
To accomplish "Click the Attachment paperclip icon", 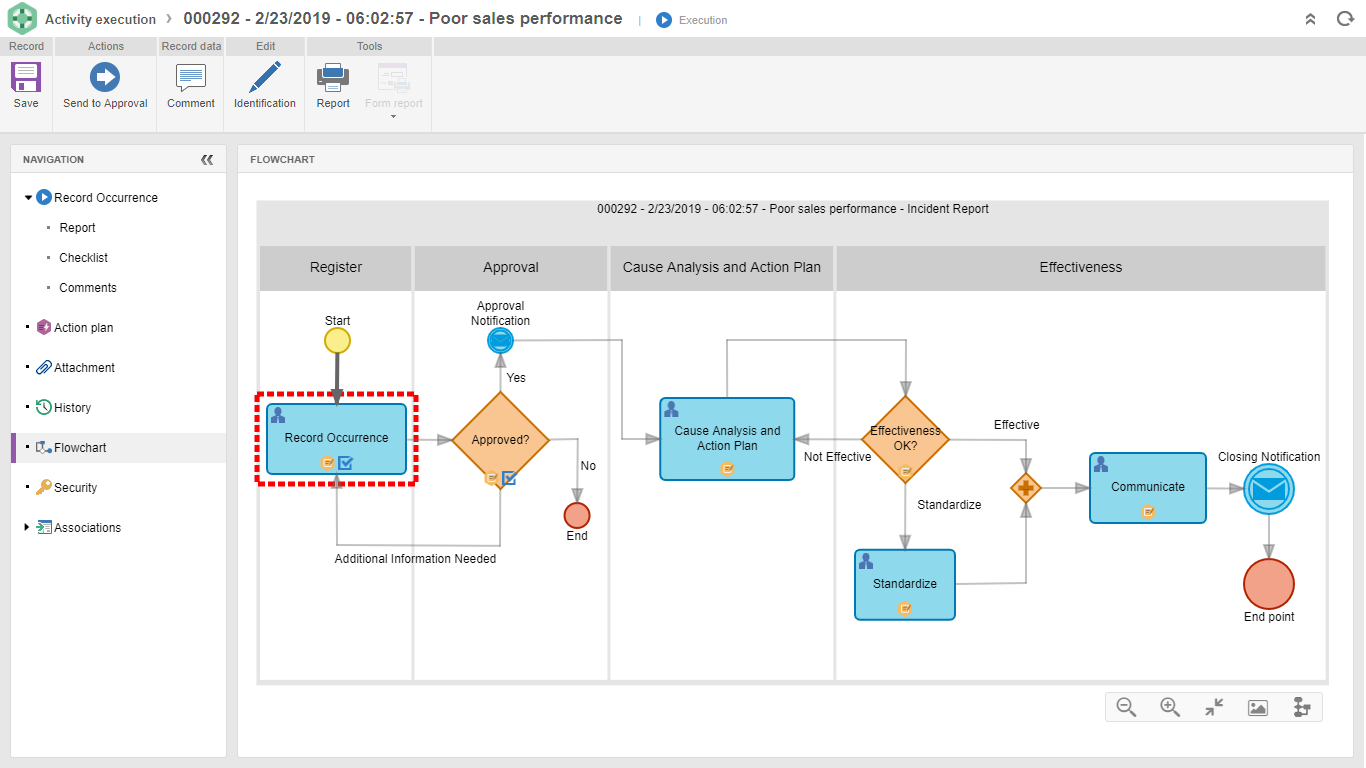I will tap(44, 367).
